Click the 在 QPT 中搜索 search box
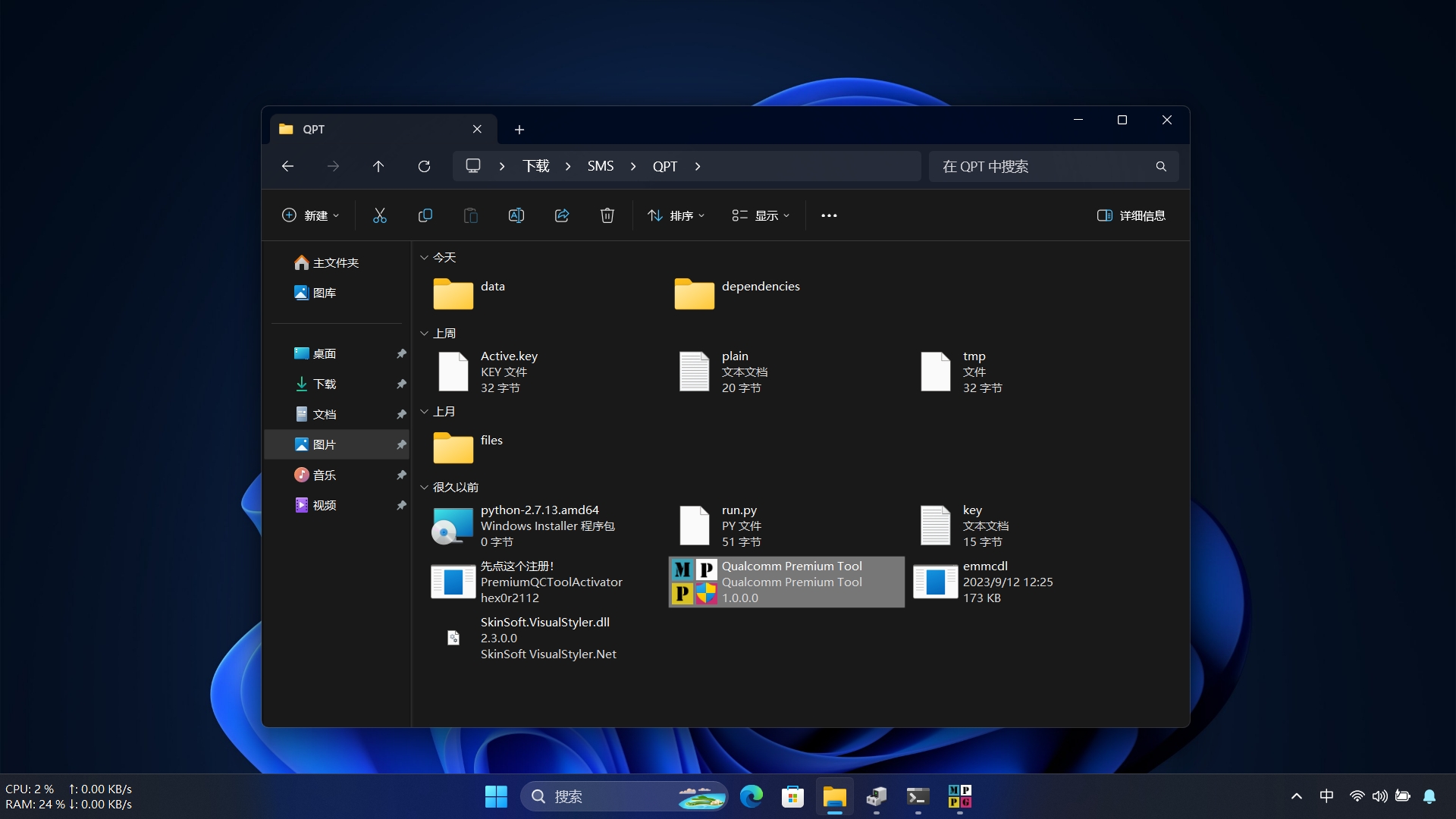 (1039, 167)
